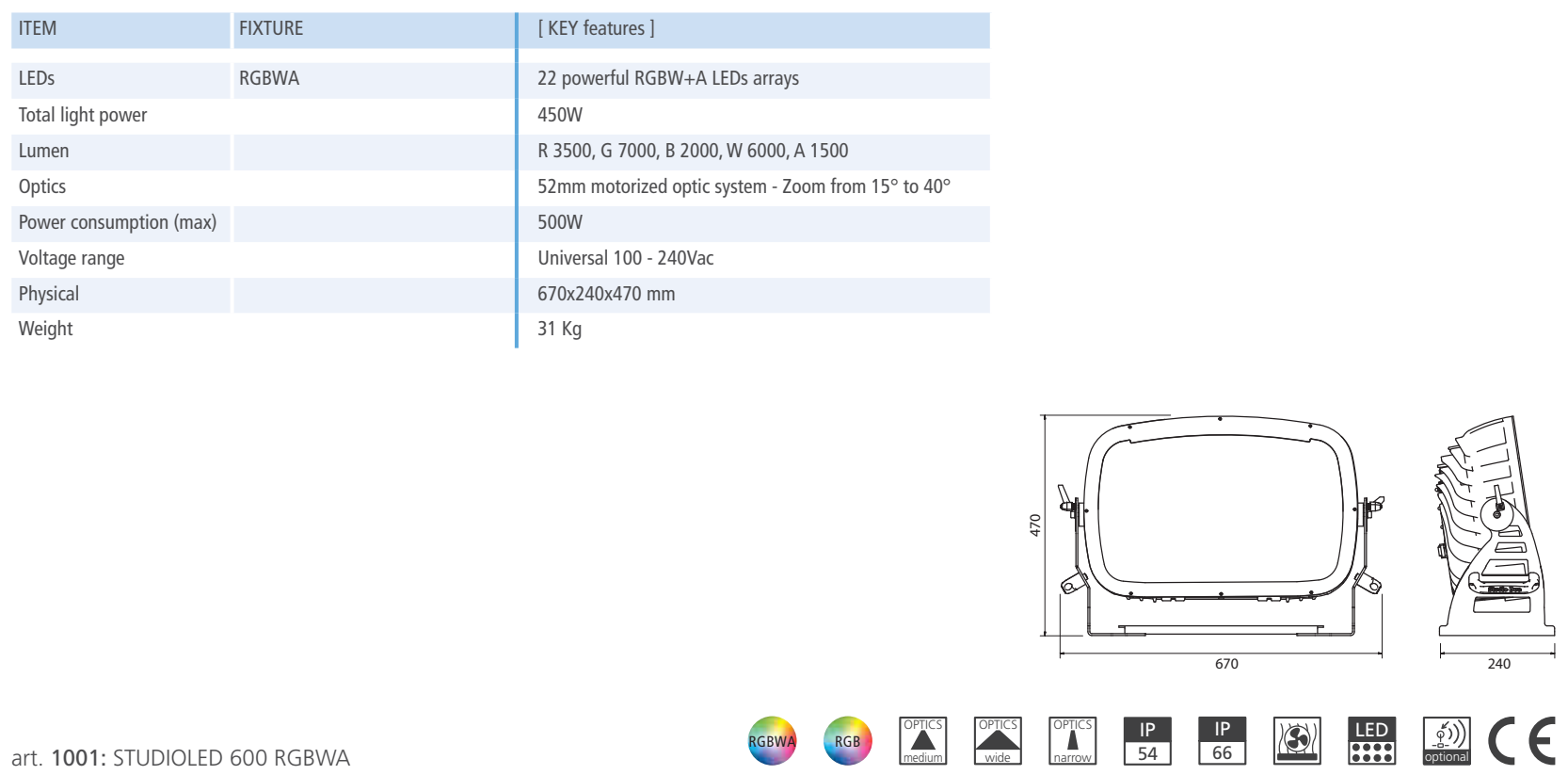Select the Total light power label
This screenshot has height=775, width=1568.
pyautogui.click(x=83, y=115)
